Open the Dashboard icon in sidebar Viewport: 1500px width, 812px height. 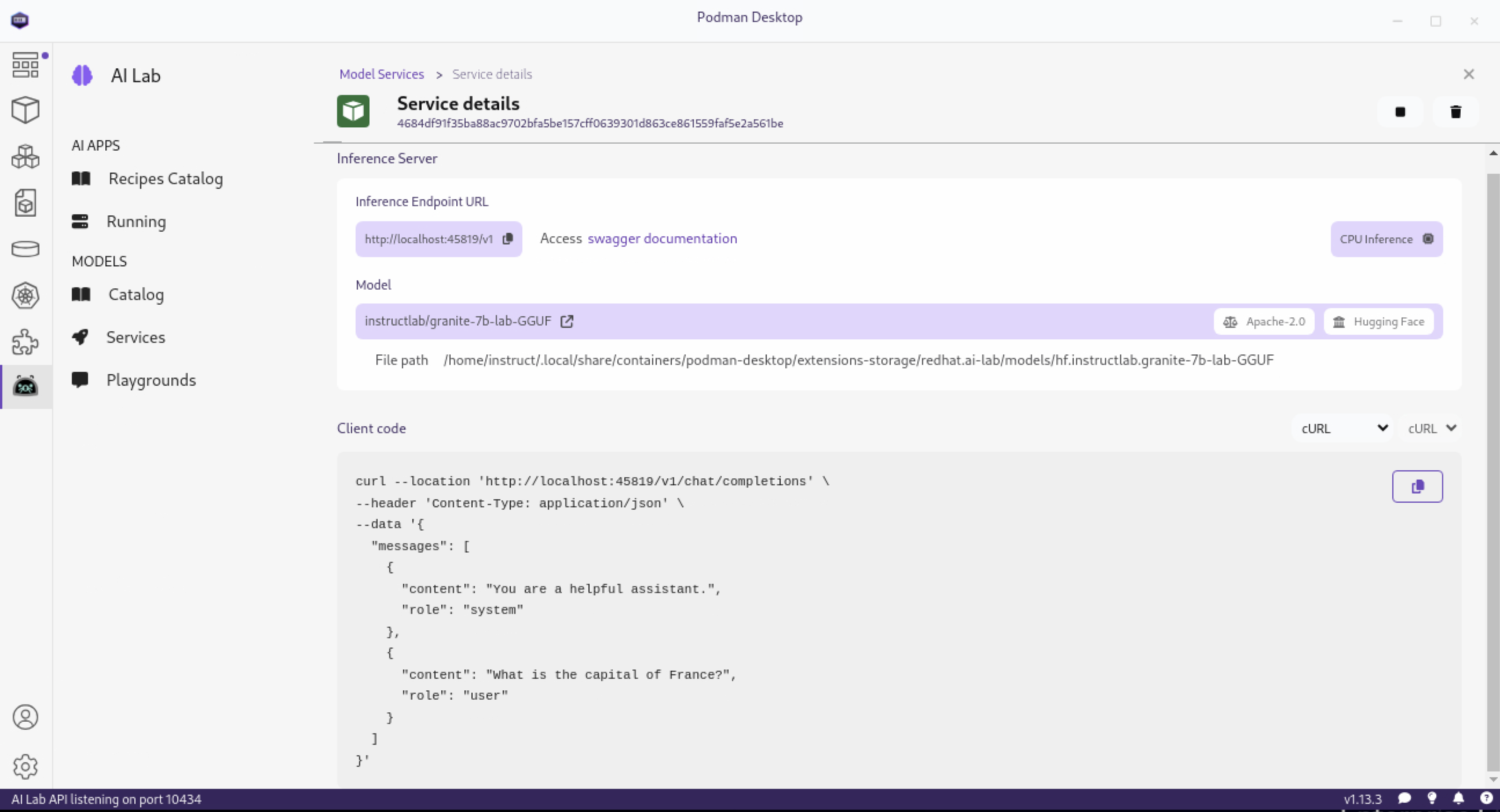[25, 65]
